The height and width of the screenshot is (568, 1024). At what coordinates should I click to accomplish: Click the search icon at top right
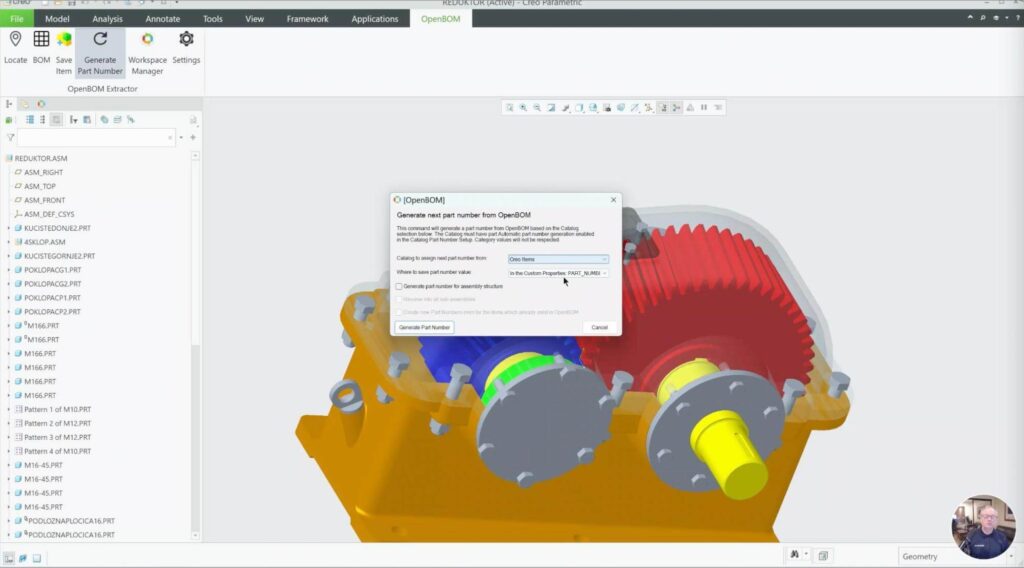click(x=982, y=18)
